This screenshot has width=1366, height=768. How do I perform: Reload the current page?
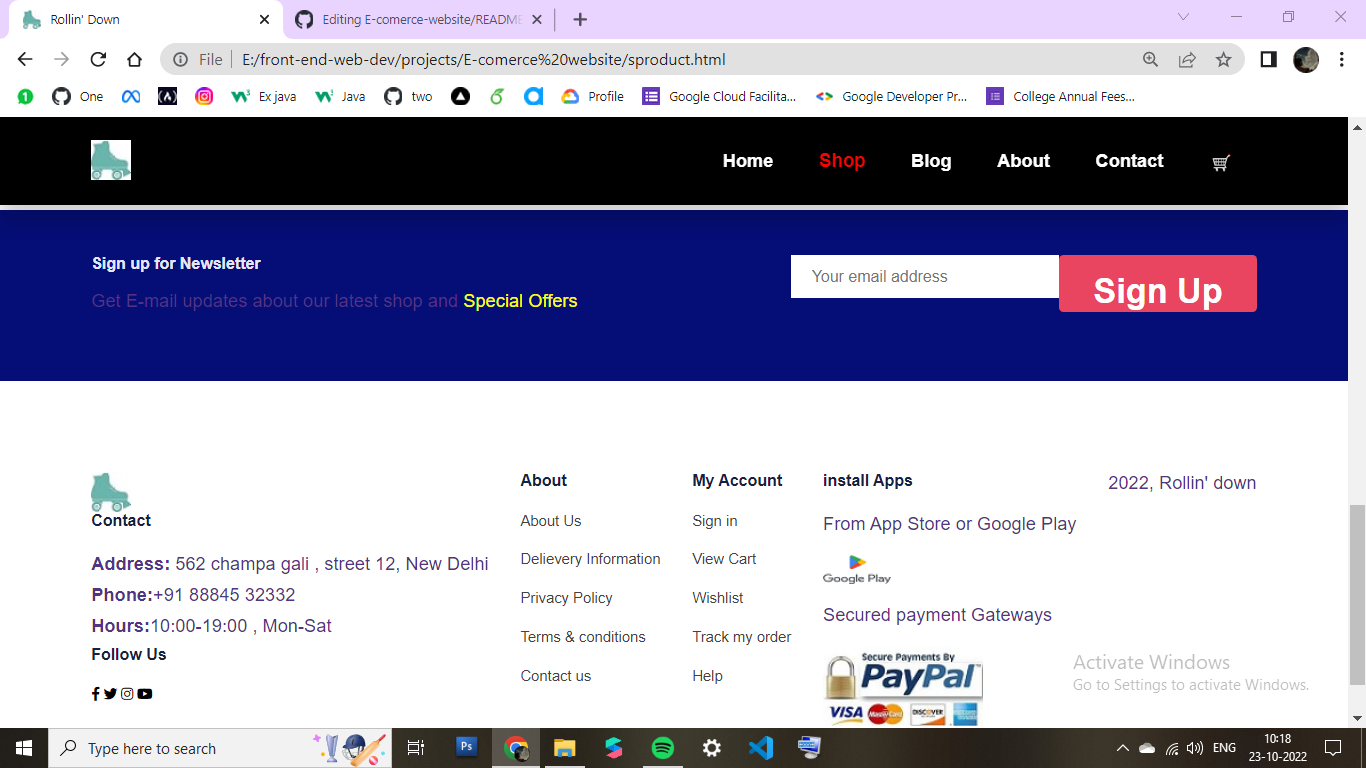pyautogui.click(x=98, y=60)
